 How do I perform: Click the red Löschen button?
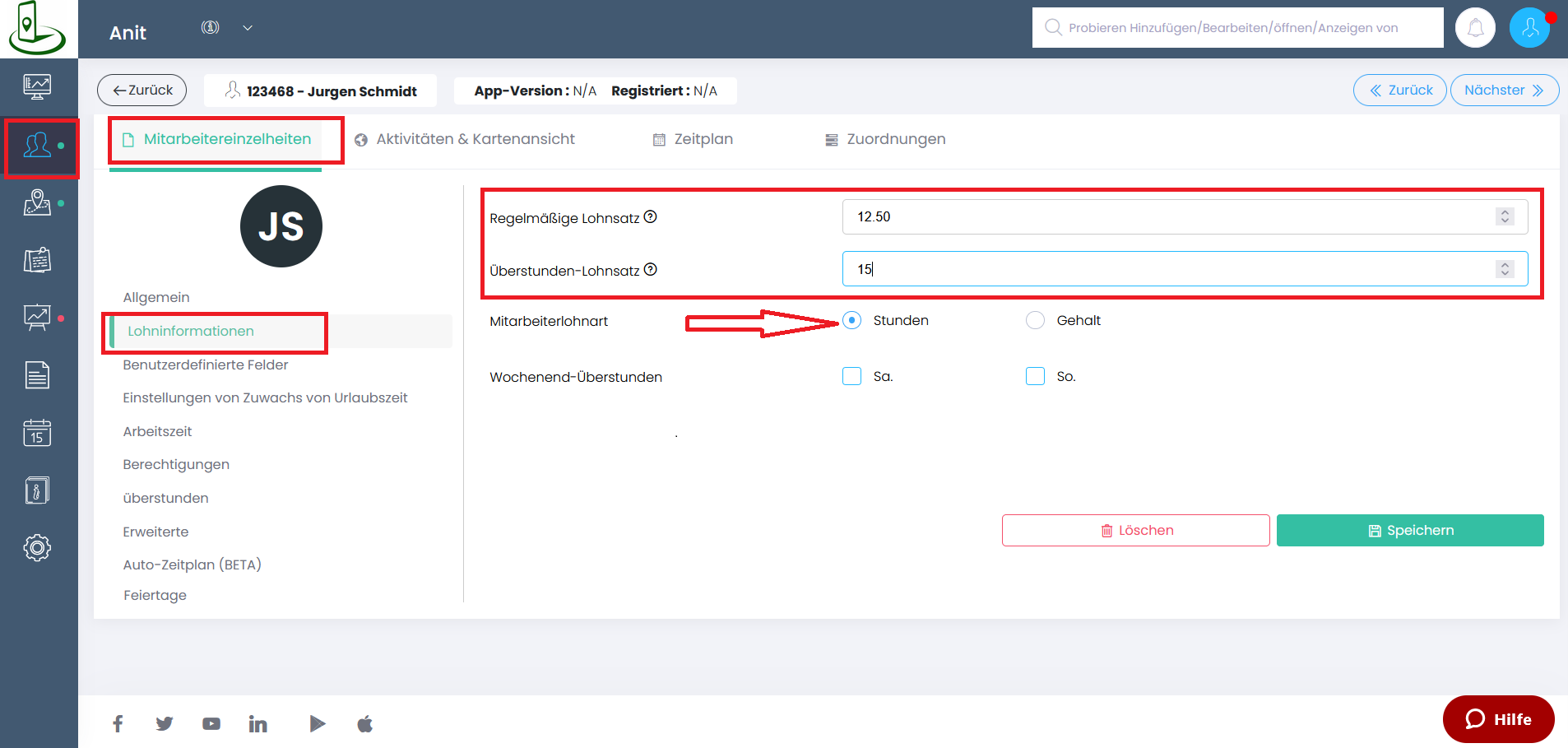tap(1135, 531)
